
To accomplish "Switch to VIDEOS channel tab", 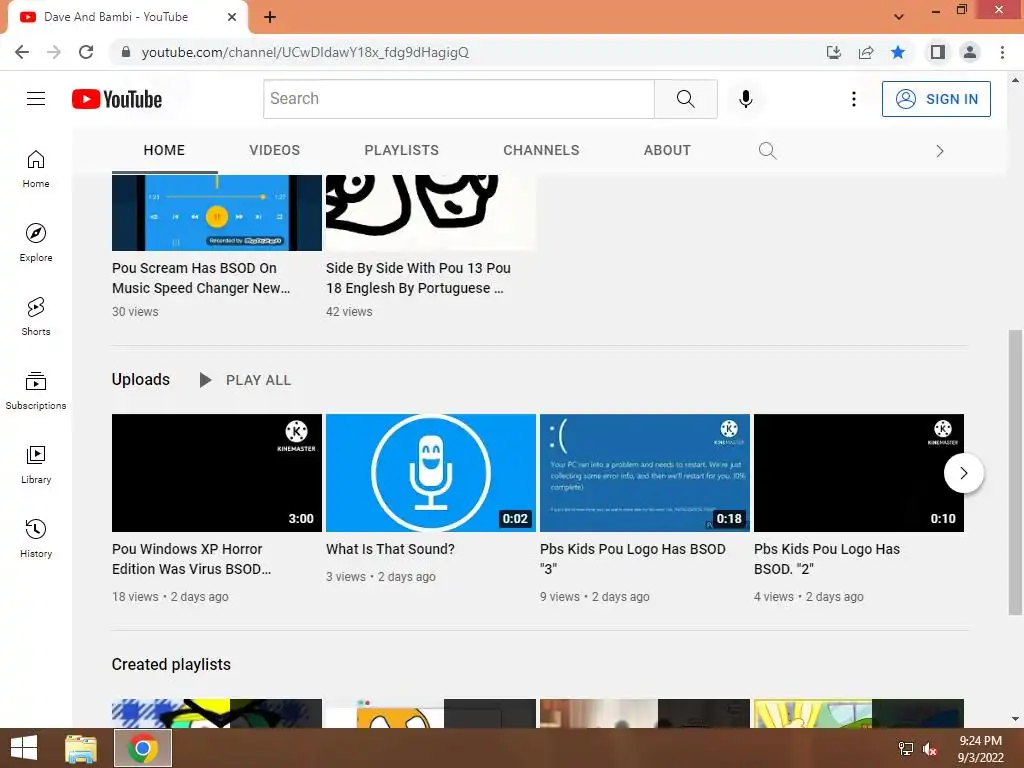I will pyautogui.click(x=274, y=150).
